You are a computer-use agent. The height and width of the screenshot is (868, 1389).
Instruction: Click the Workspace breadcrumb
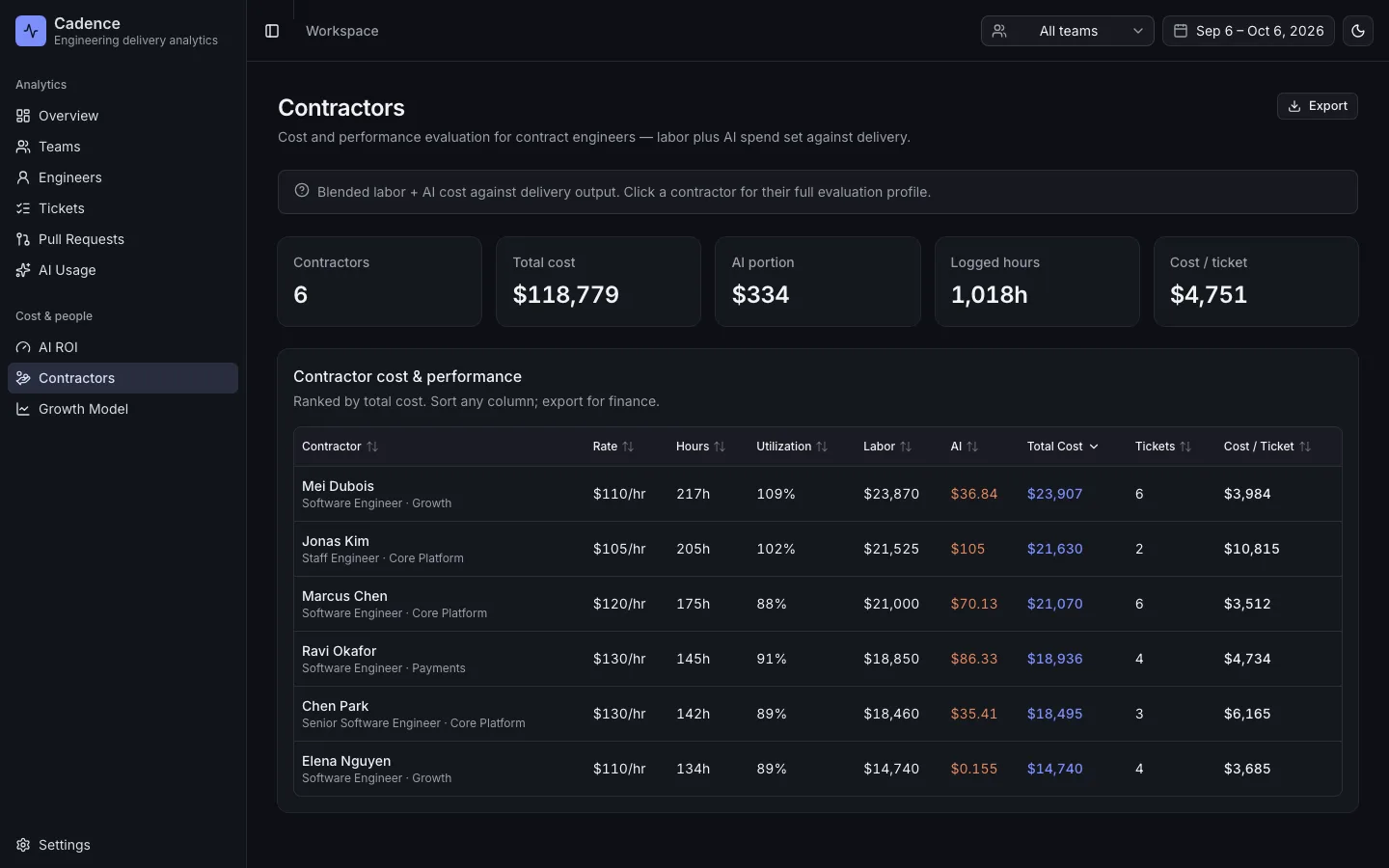pos(341,31)
